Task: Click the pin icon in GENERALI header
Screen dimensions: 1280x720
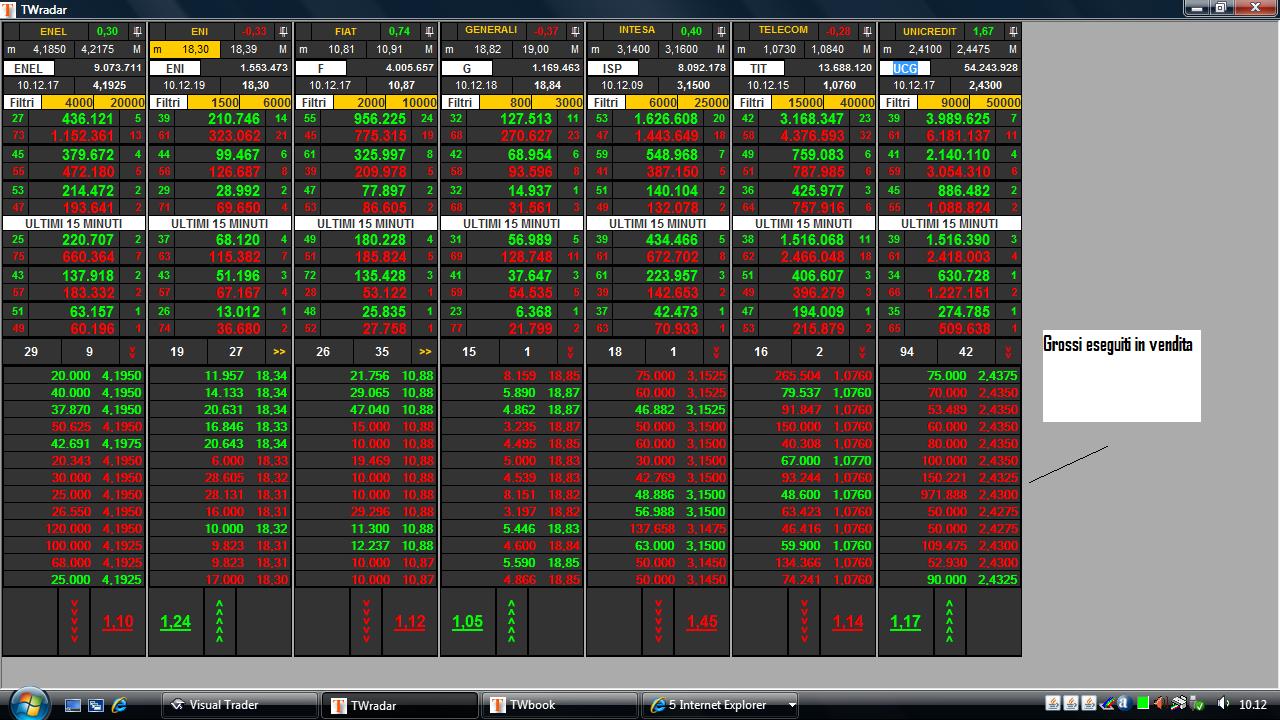Action: click(x=575, y=32)
